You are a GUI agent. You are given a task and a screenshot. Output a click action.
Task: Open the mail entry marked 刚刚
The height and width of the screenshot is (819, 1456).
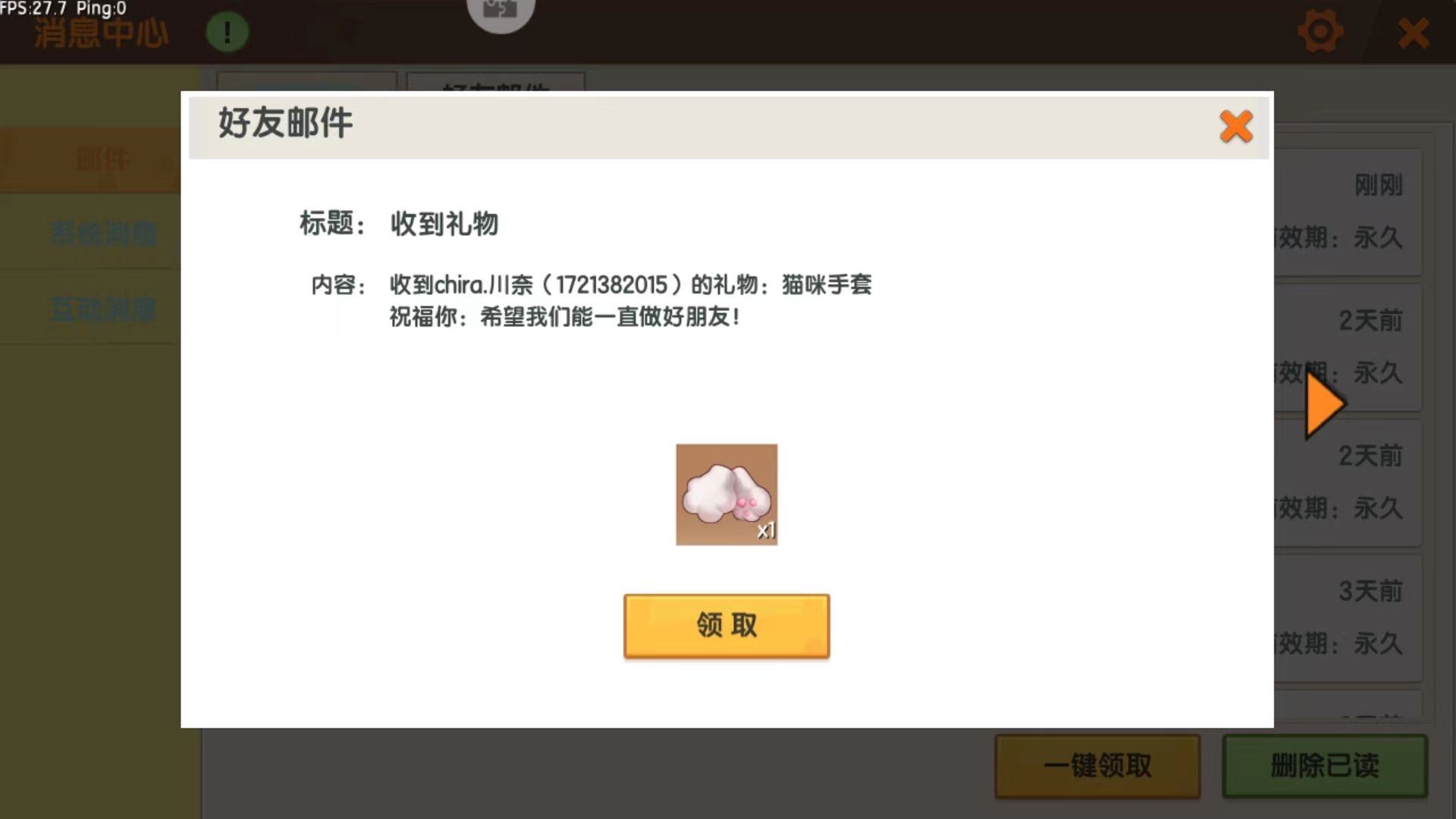(1348, 212)
